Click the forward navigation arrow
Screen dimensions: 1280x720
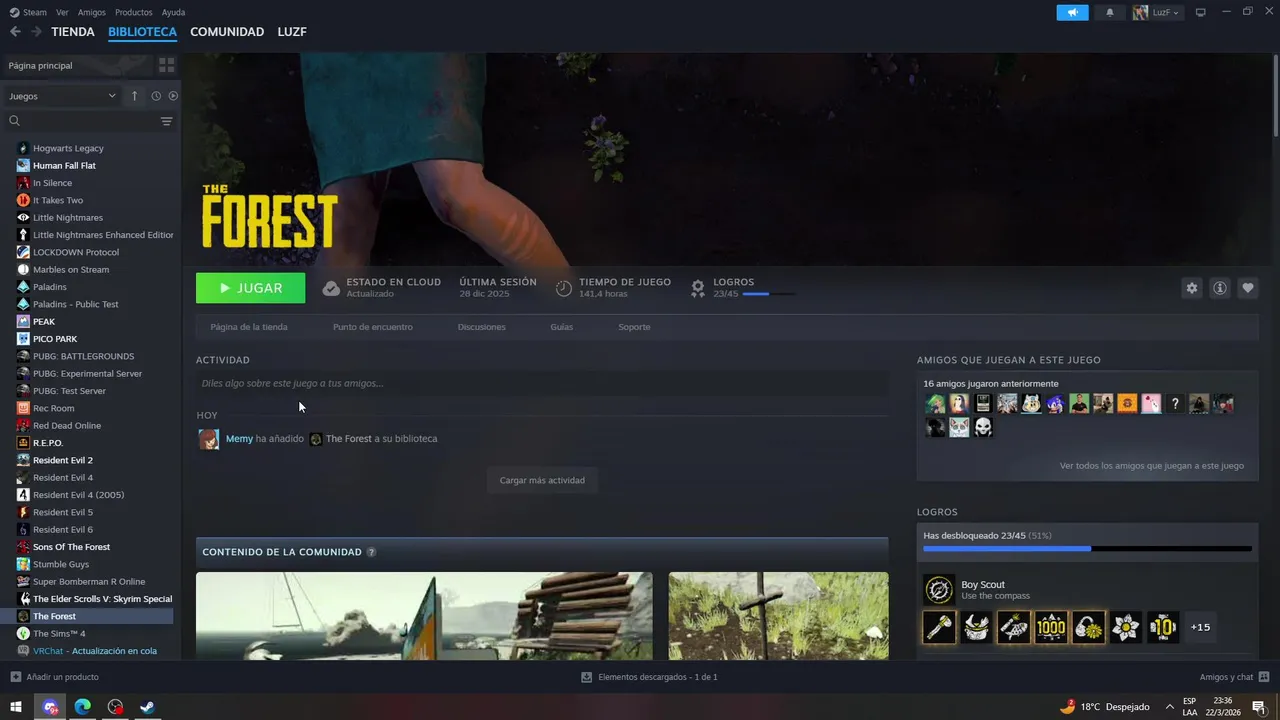(36, 32)
